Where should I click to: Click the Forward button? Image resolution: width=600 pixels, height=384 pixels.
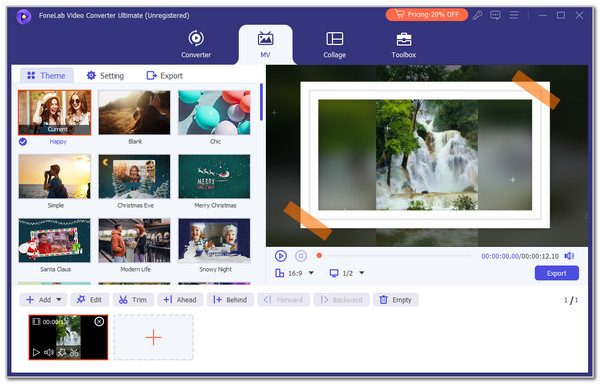pos(284,299)
